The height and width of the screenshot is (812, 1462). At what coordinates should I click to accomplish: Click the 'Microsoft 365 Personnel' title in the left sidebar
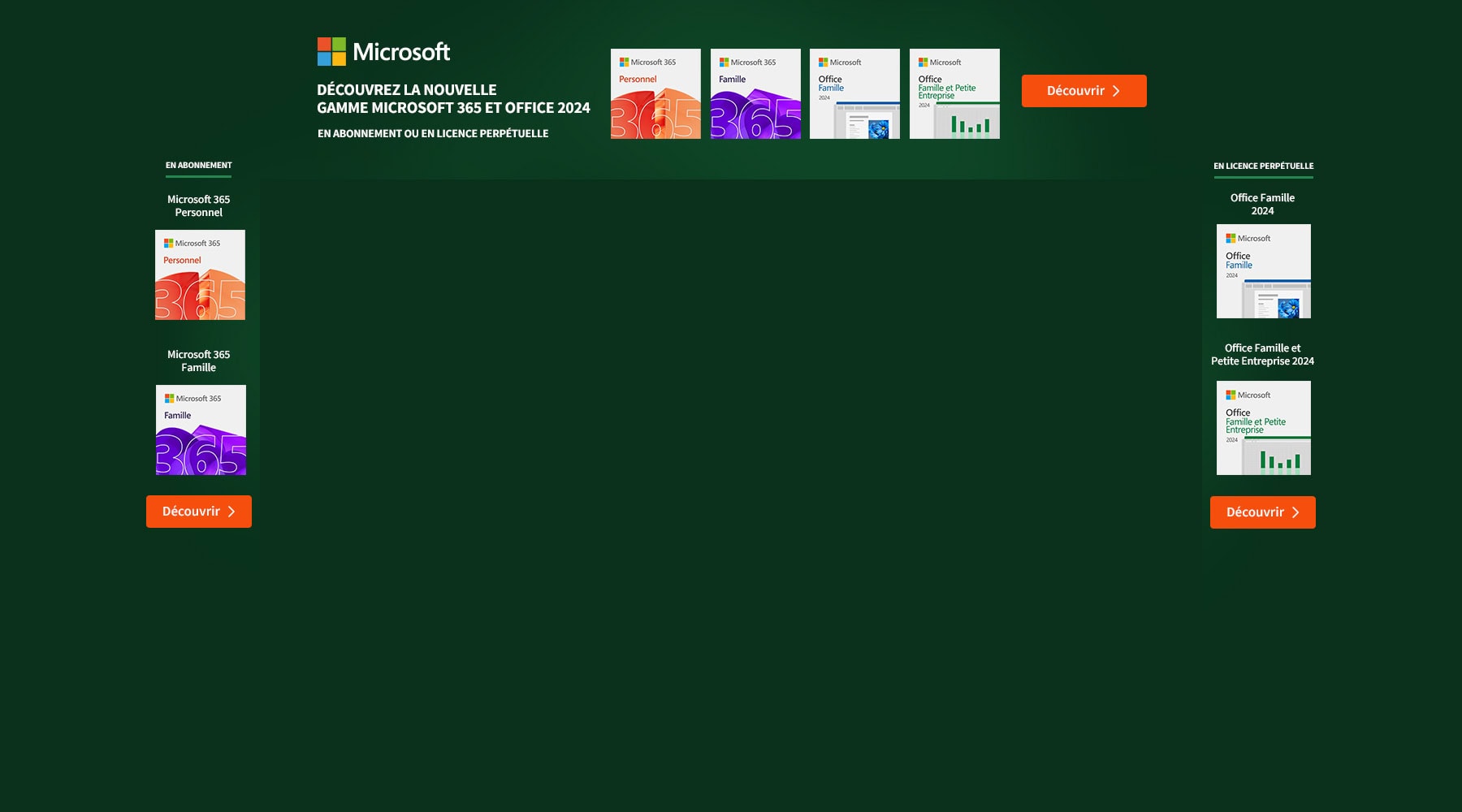pos(199,206)
